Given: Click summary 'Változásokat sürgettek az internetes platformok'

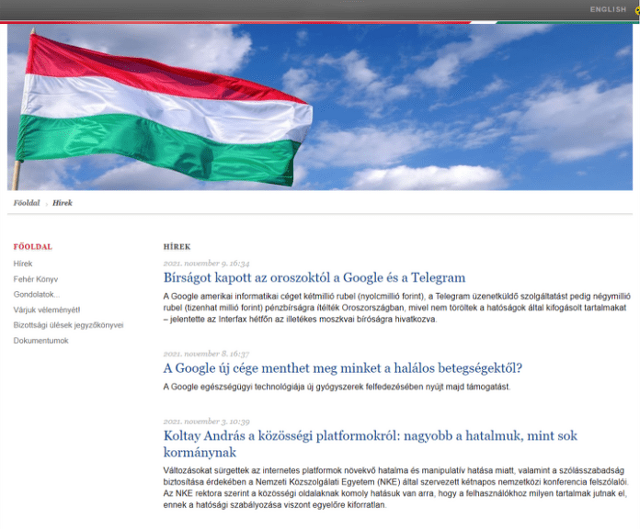Looking at the screenshot, I should (x=395, y=487).
